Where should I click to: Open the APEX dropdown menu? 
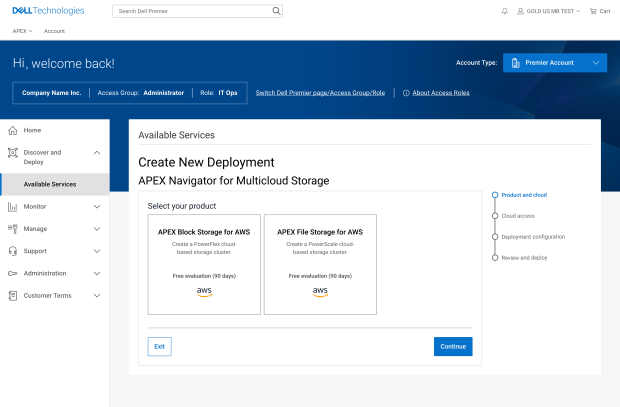[23, 31]
